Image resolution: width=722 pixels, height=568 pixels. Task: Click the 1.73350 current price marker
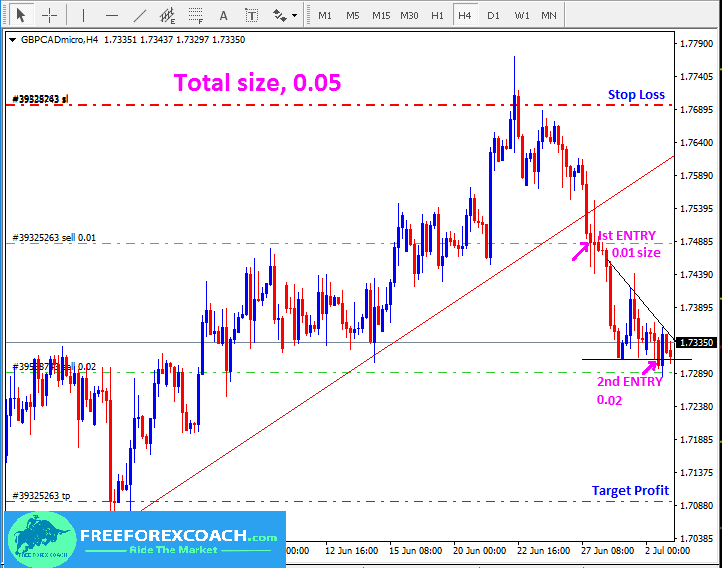click(x=697, y=343)
